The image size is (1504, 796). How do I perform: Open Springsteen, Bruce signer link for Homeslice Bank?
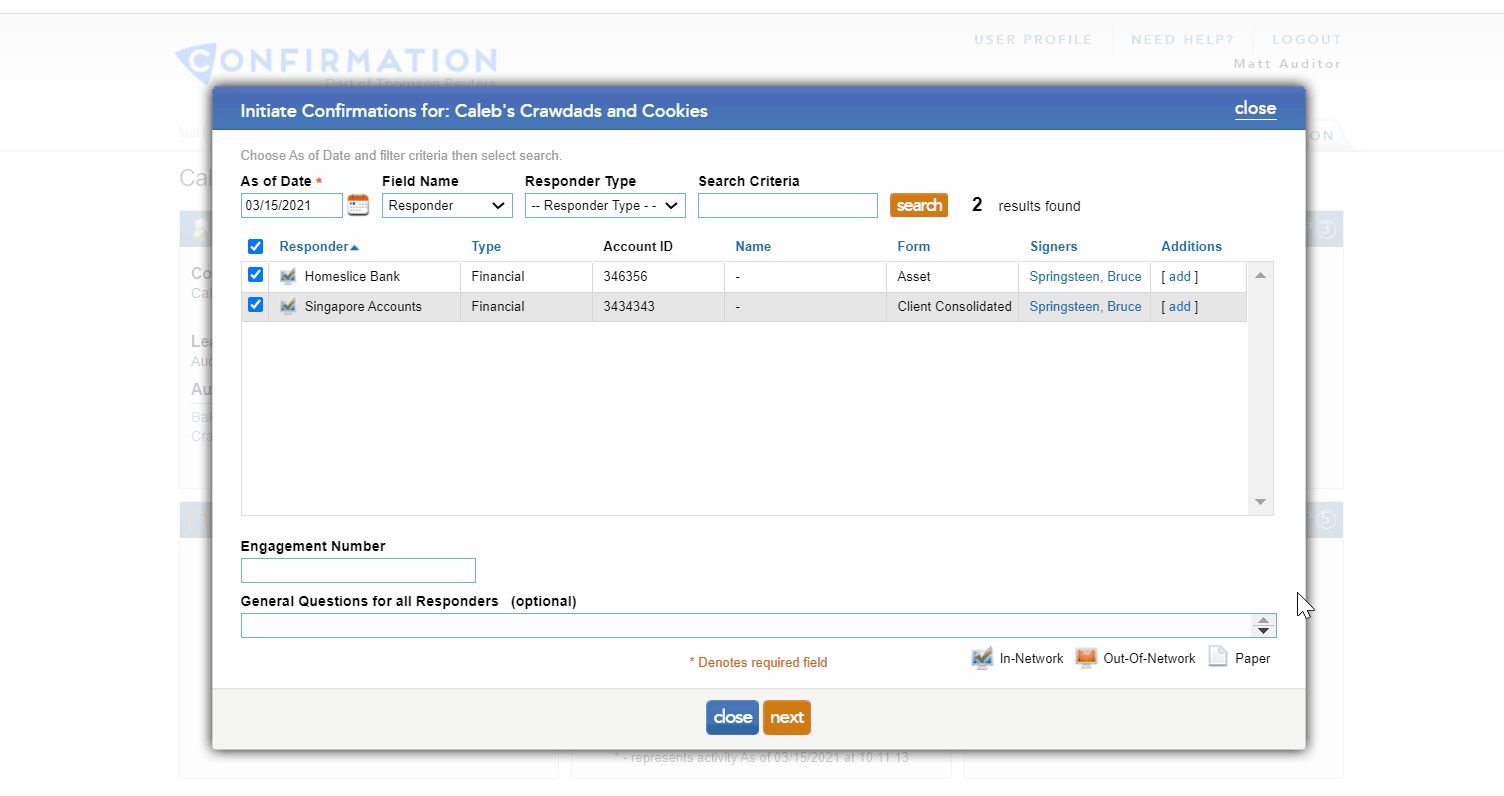click(1084, 276)
